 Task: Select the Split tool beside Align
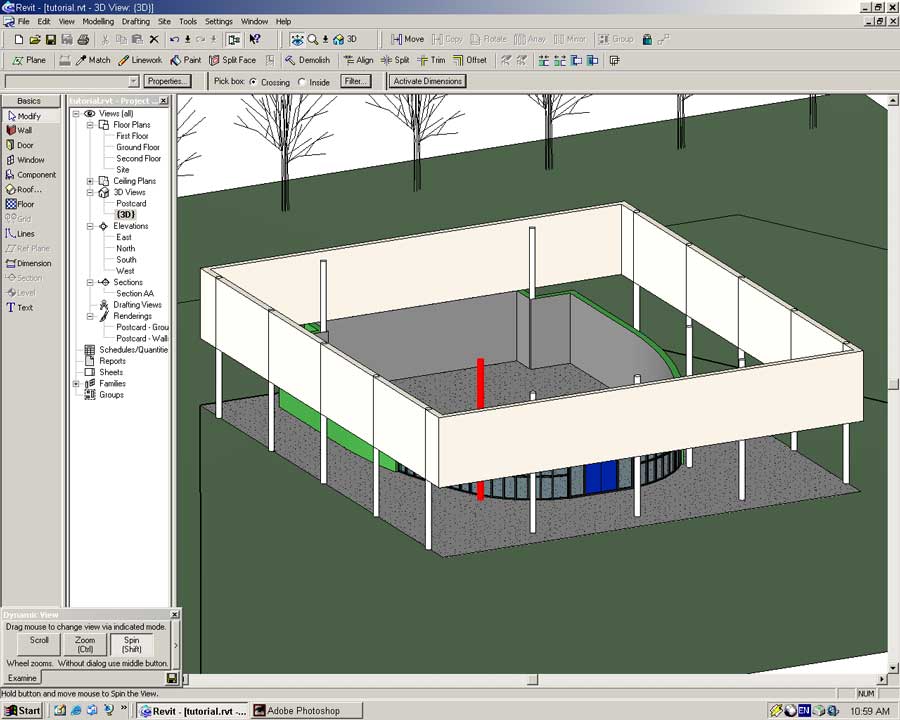tap(395, 60)
